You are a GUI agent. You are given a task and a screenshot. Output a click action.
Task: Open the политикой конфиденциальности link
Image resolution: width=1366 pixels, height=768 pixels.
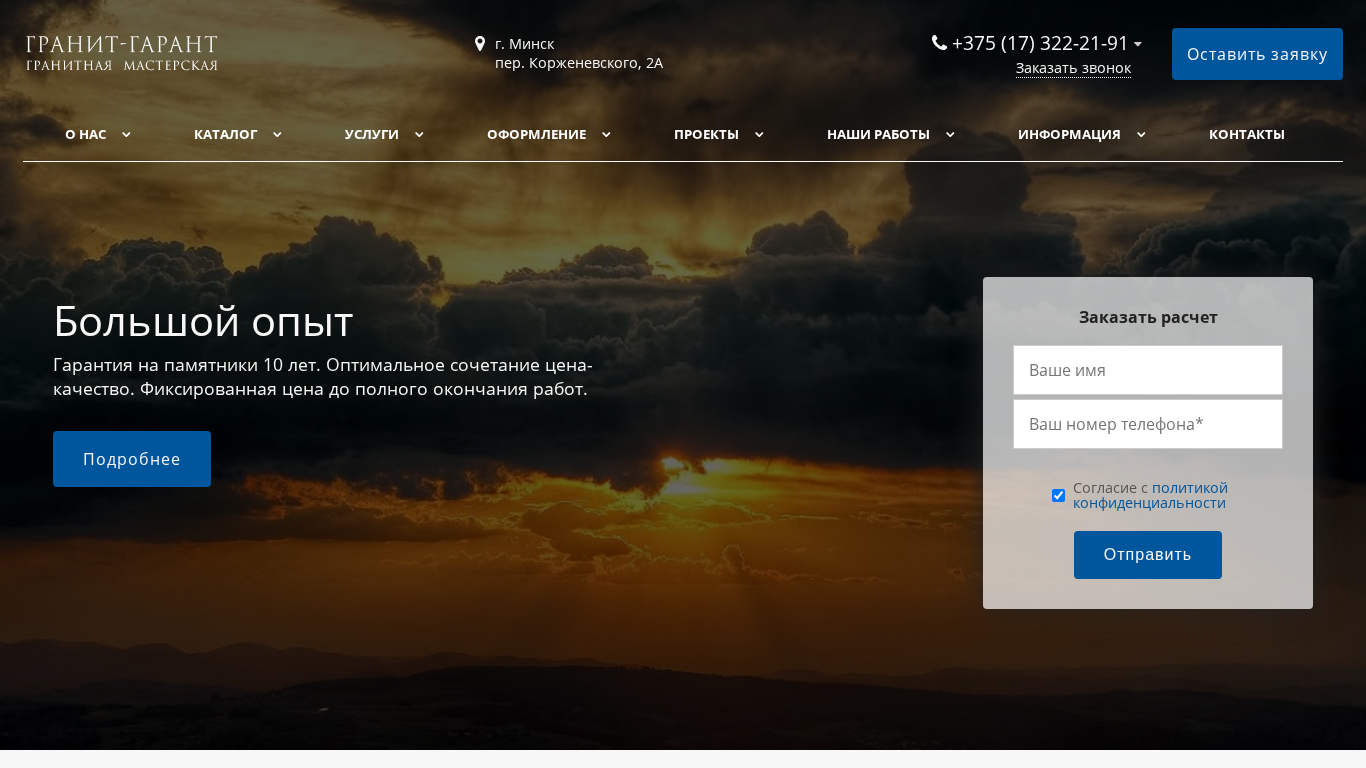click(1150, 495)
